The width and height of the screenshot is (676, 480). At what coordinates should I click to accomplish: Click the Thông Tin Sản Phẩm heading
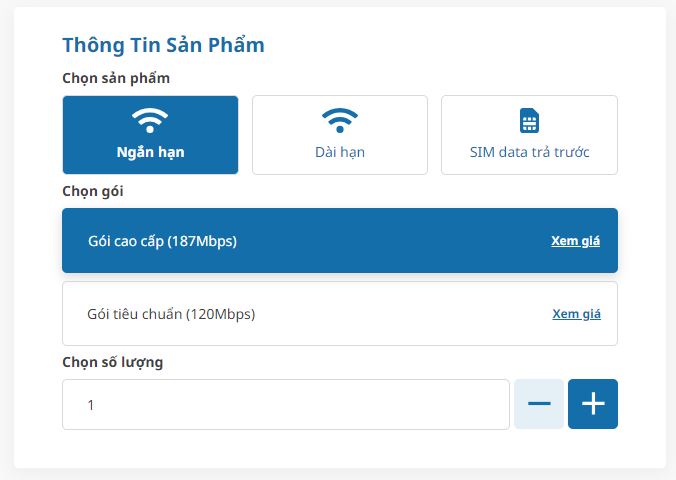click(x=163, y=45)
